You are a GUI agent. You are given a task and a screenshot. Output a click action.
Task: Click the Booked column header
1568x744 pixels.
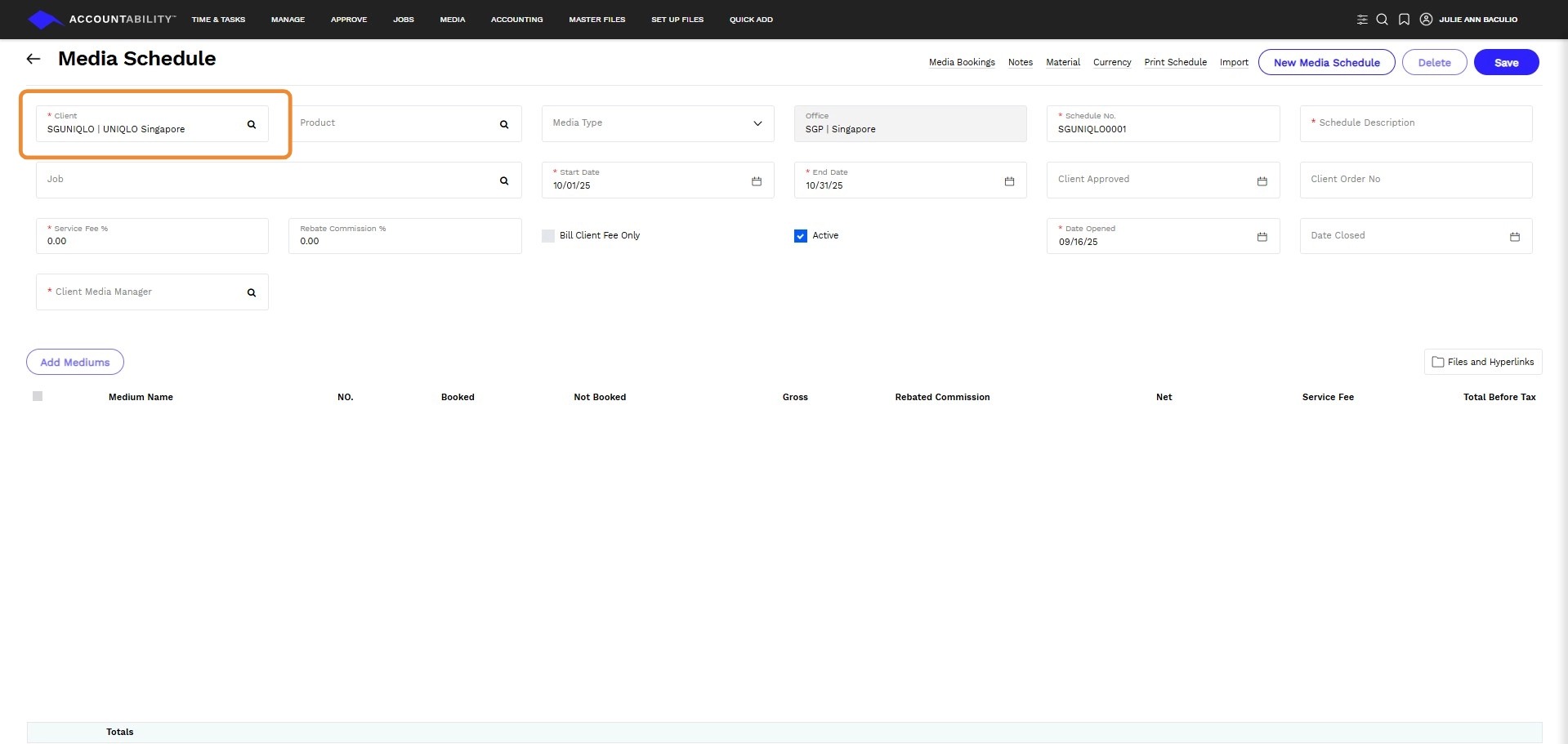coord(458,397)
